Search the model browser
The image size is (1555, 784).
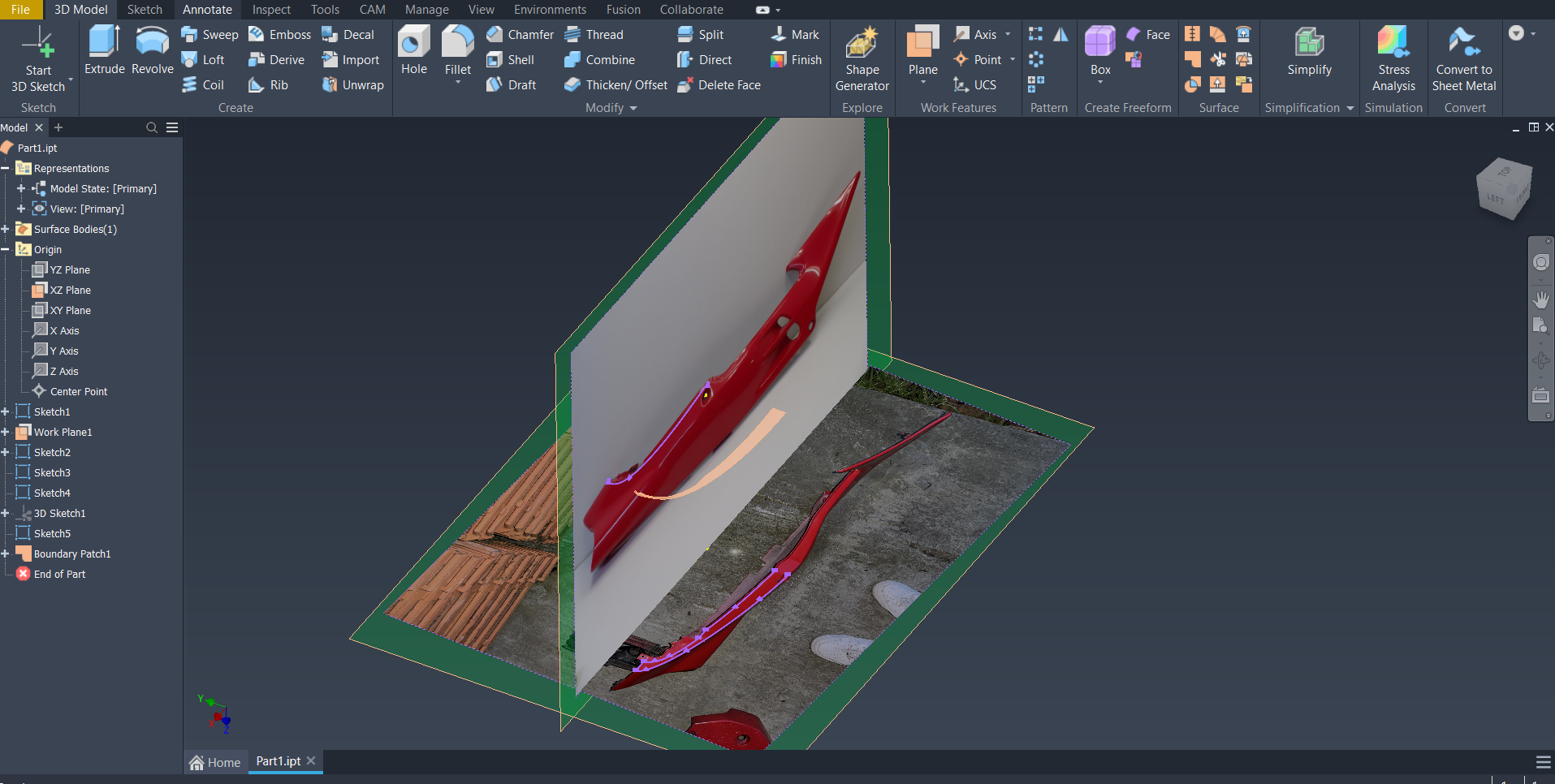click(x=152, y=128)
